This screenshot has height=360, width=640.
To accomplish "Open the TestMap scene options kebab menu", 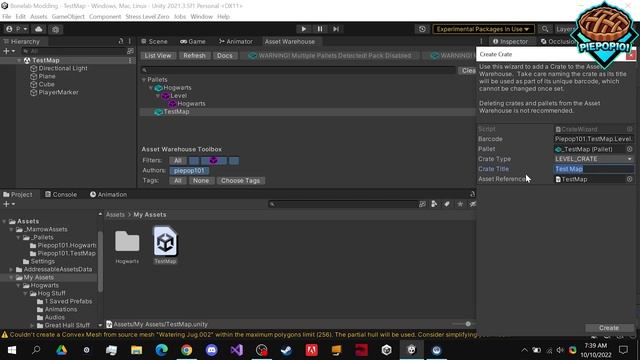I will tap(130, 60).
